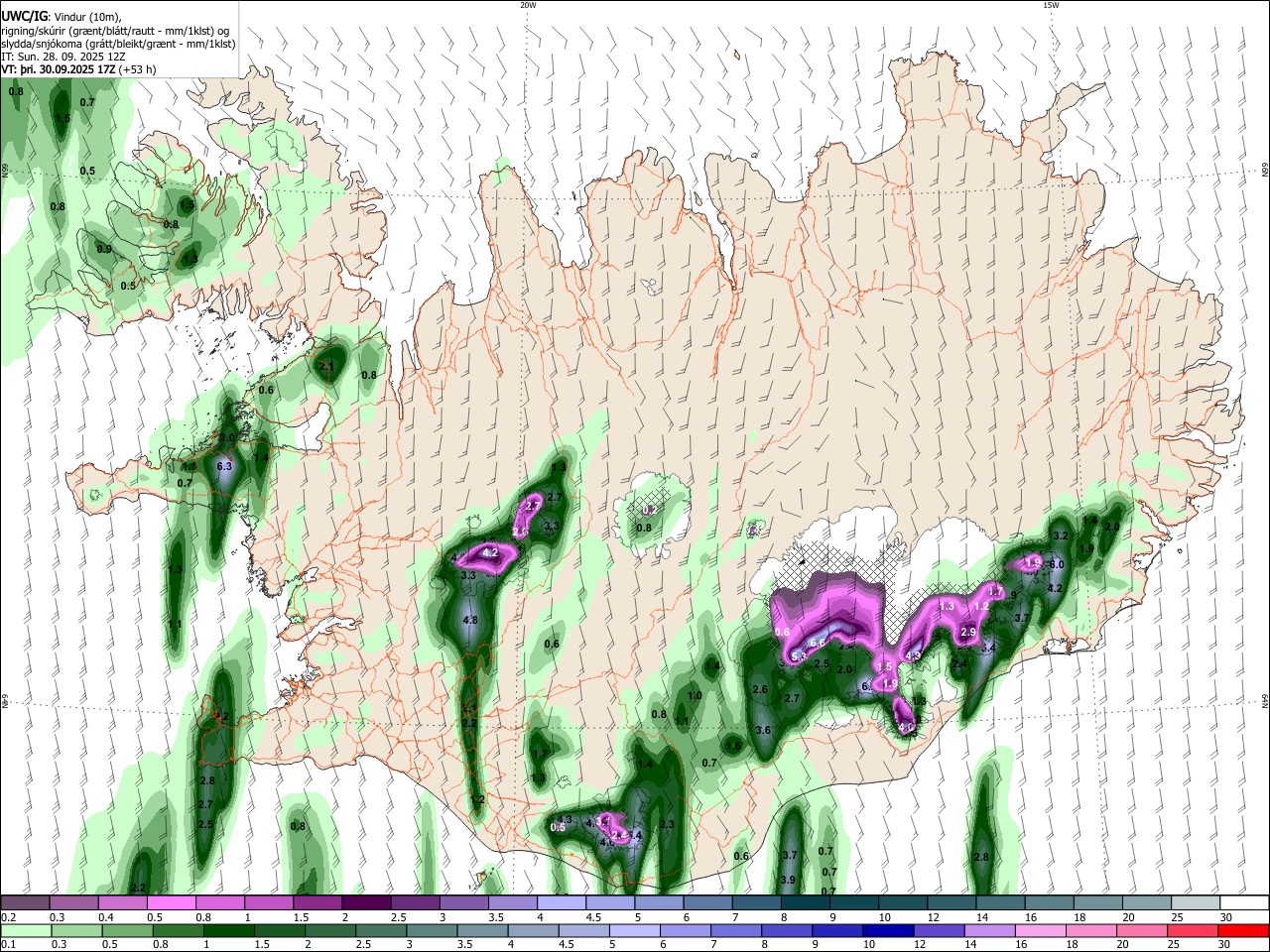Select the light gray swatch labeled 25 in upper legend
1270x952 pixels.
tap(1195, 903)
